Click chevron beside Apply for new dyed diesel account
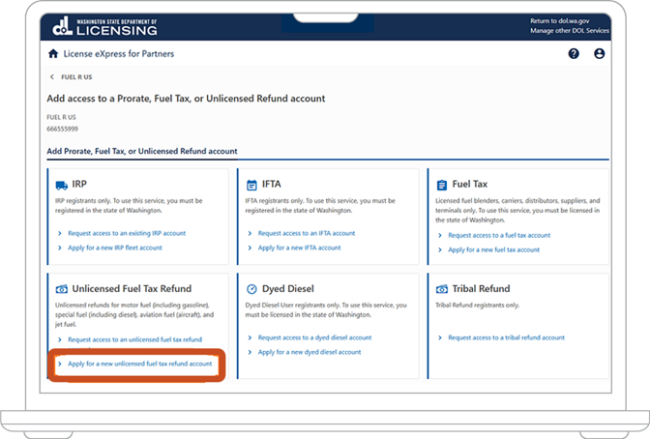 click(250, 352)
